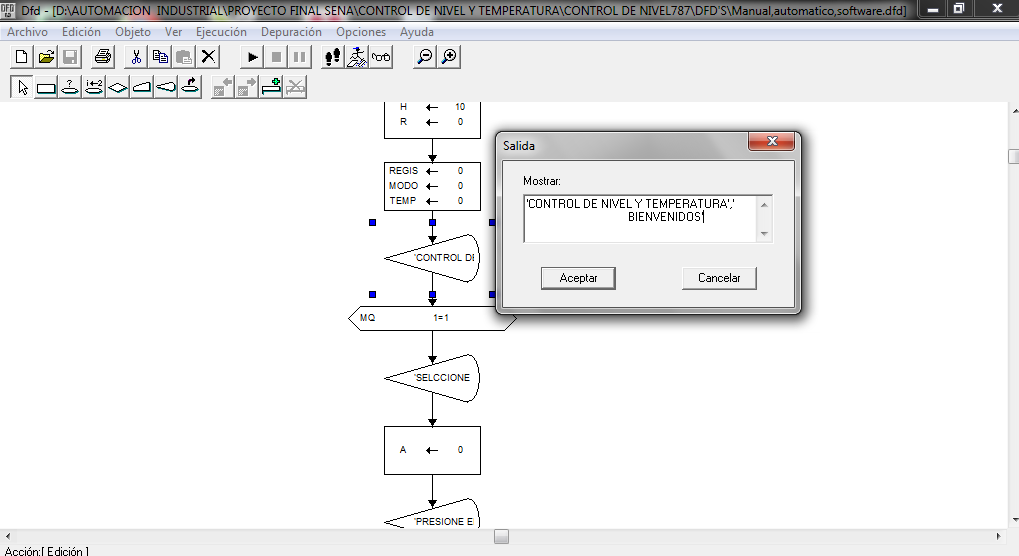Select the MQ 1=1 loop block
Screen dimensions: 1019x556
[x=432, y=318]
